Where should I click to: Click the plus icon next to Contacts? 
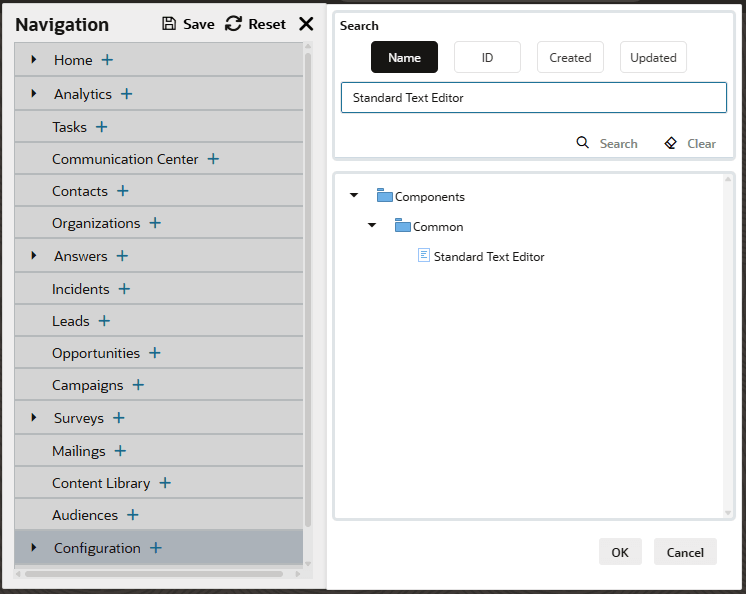123,191
